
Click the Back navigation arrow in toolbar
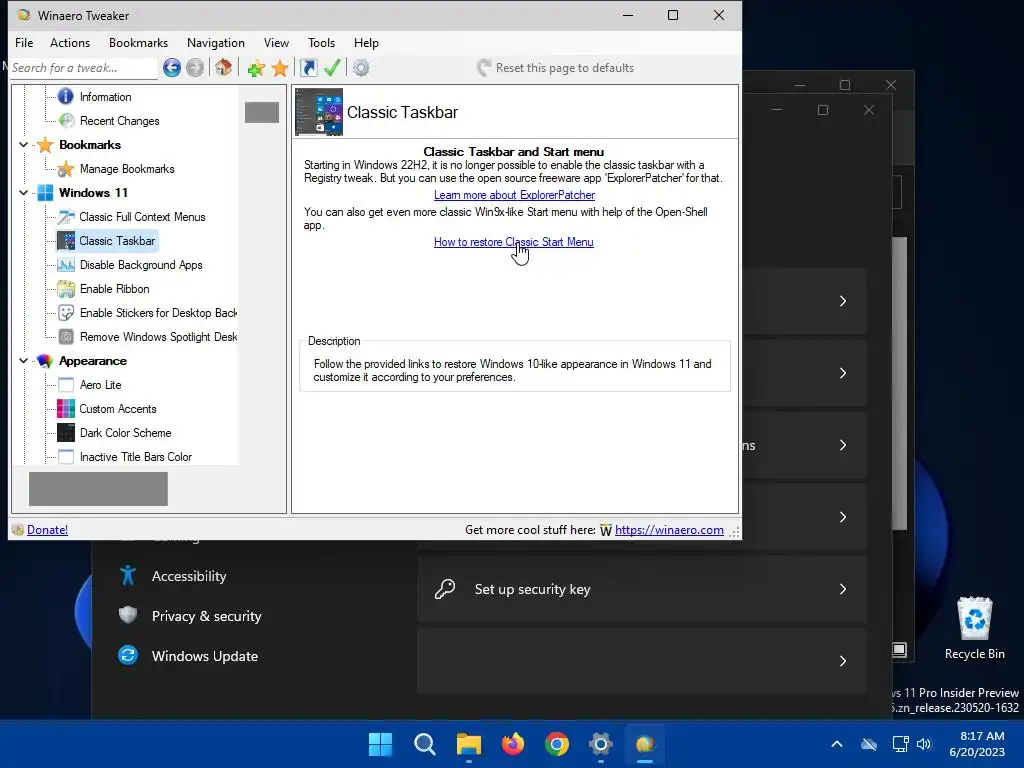tap(172, 67)
